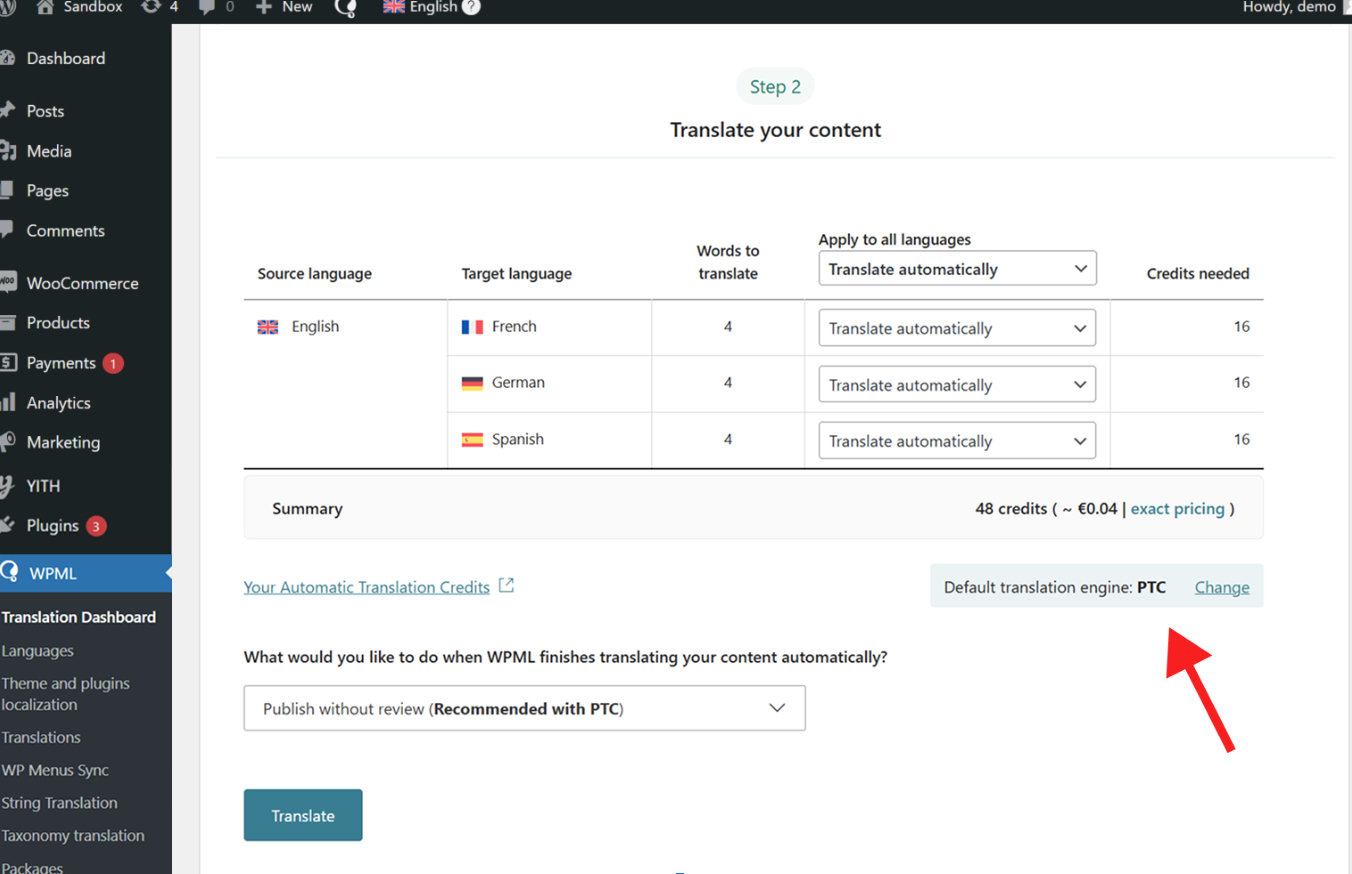
Task: Open the Howdy, demo account menu
Action: coord(1296,7)
